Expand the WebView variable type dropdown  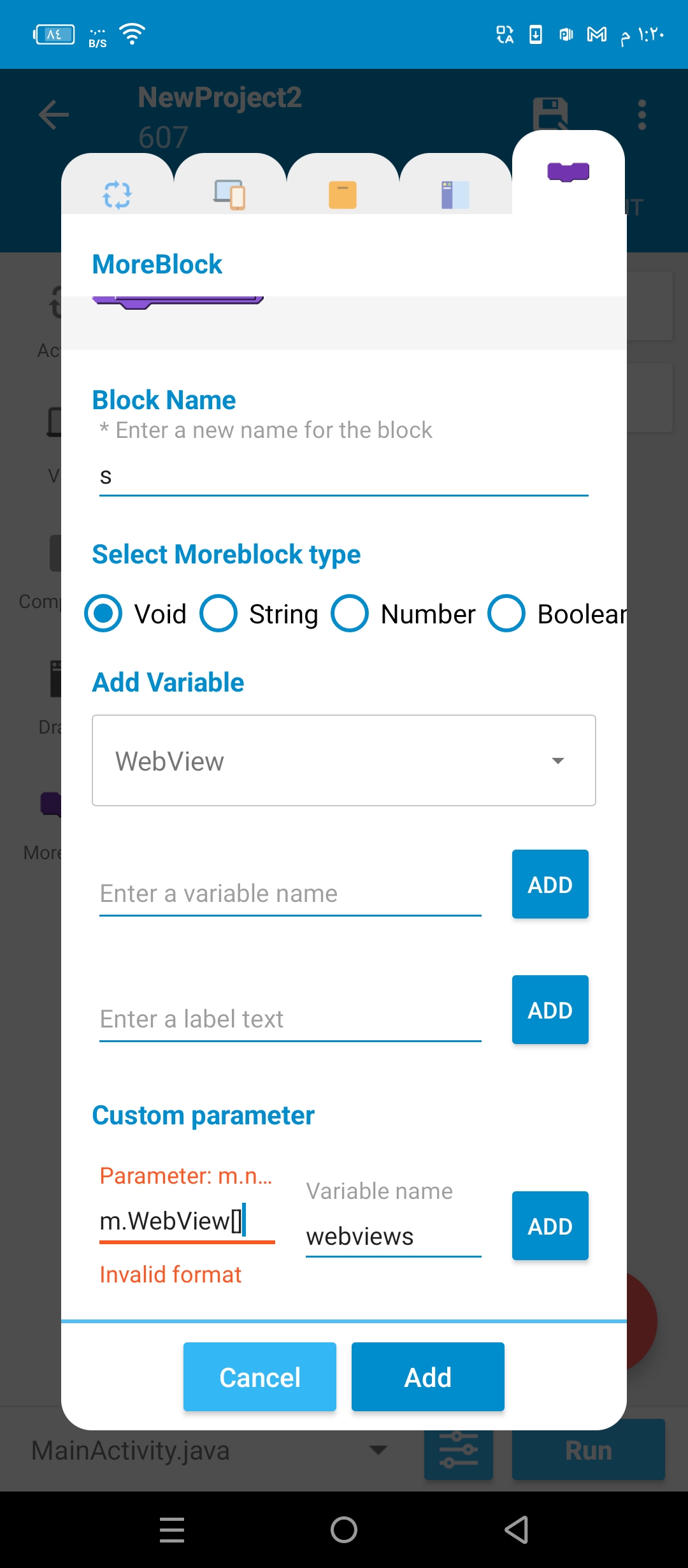344,760
